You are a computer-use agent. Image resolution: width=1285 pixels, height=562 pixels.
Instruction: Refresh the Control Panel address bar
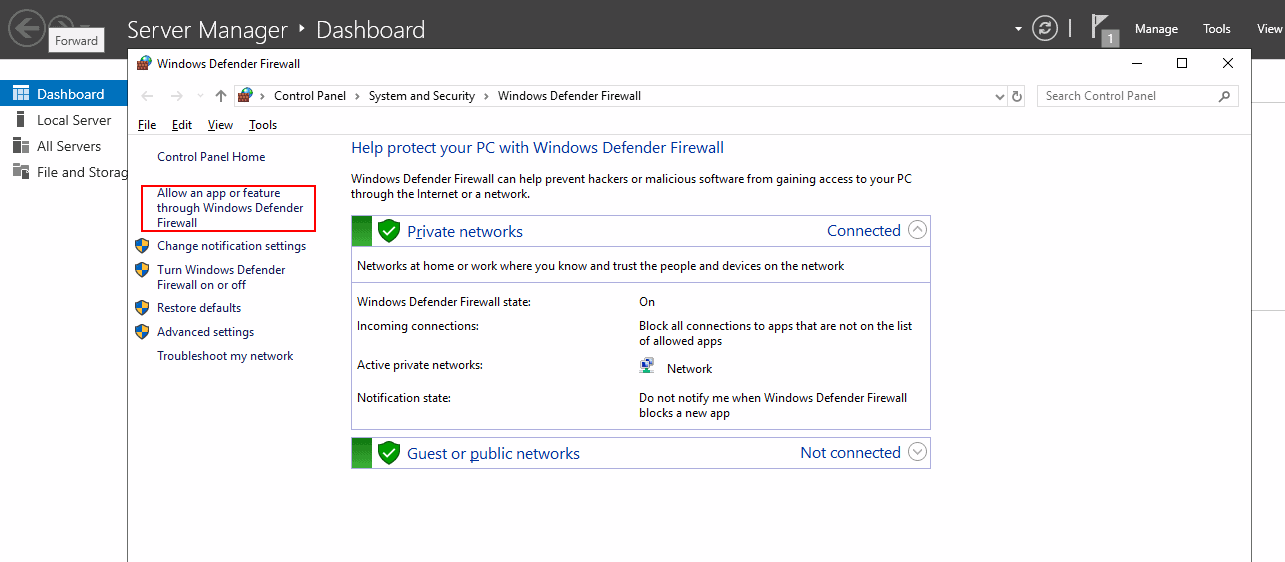coord(1017,96)
